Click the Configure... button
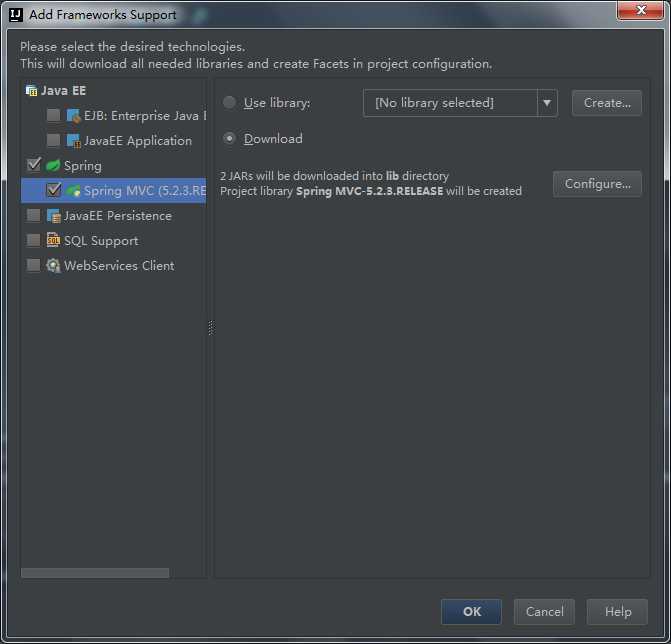The height and width of the screenshot is (644, 671). tap(597, 184)
